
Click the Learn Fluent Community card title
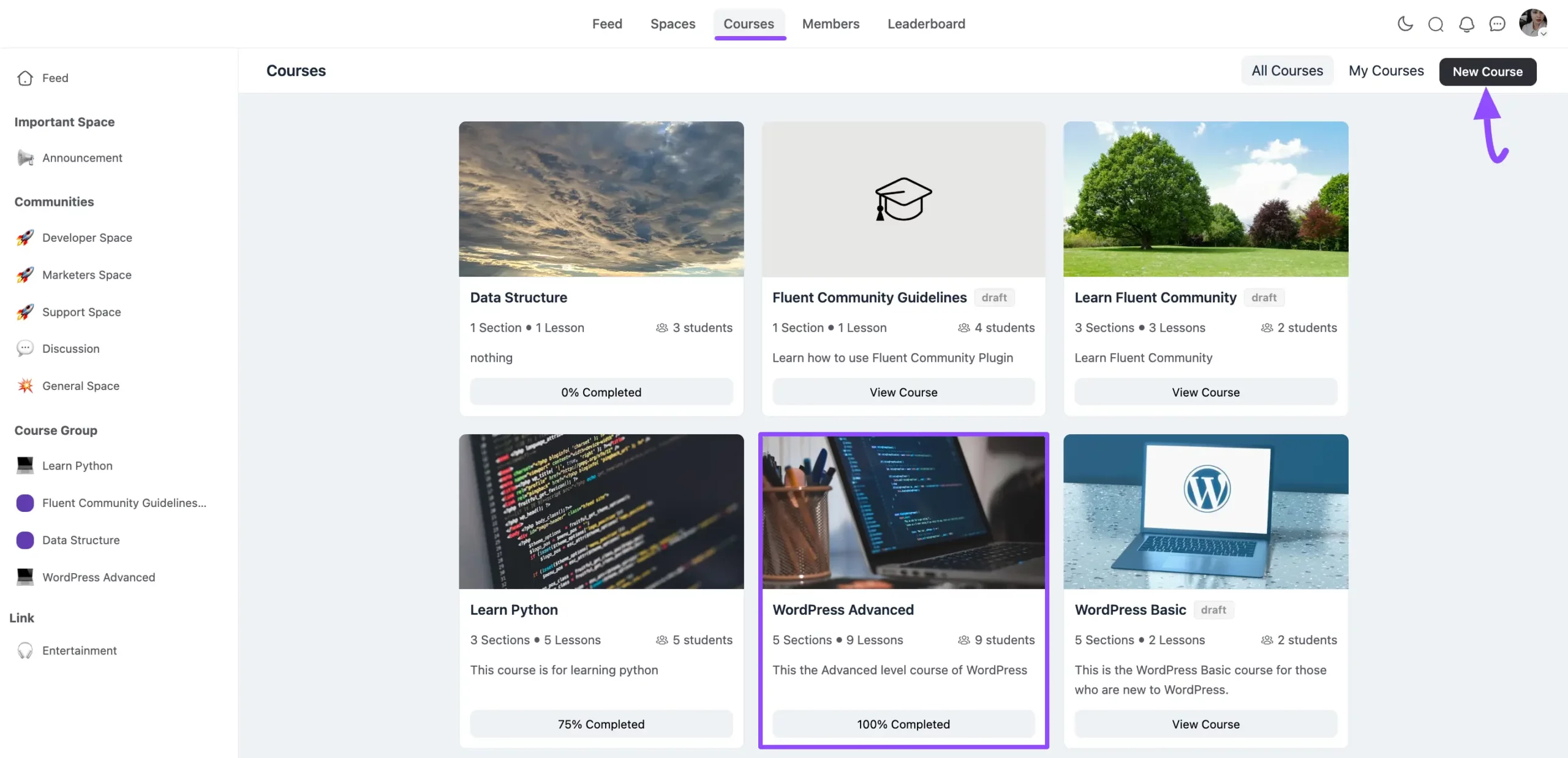click(x=1155, y=298)
